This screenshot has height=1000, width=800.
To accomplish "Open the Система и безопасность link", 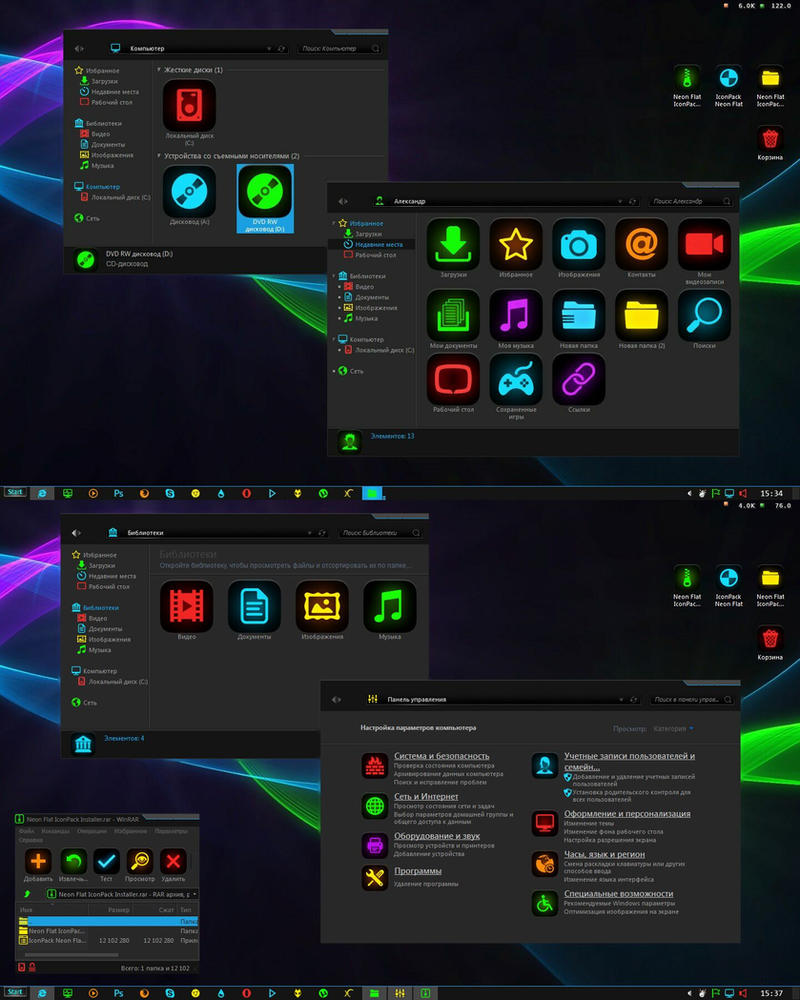I will click(441, 756).
